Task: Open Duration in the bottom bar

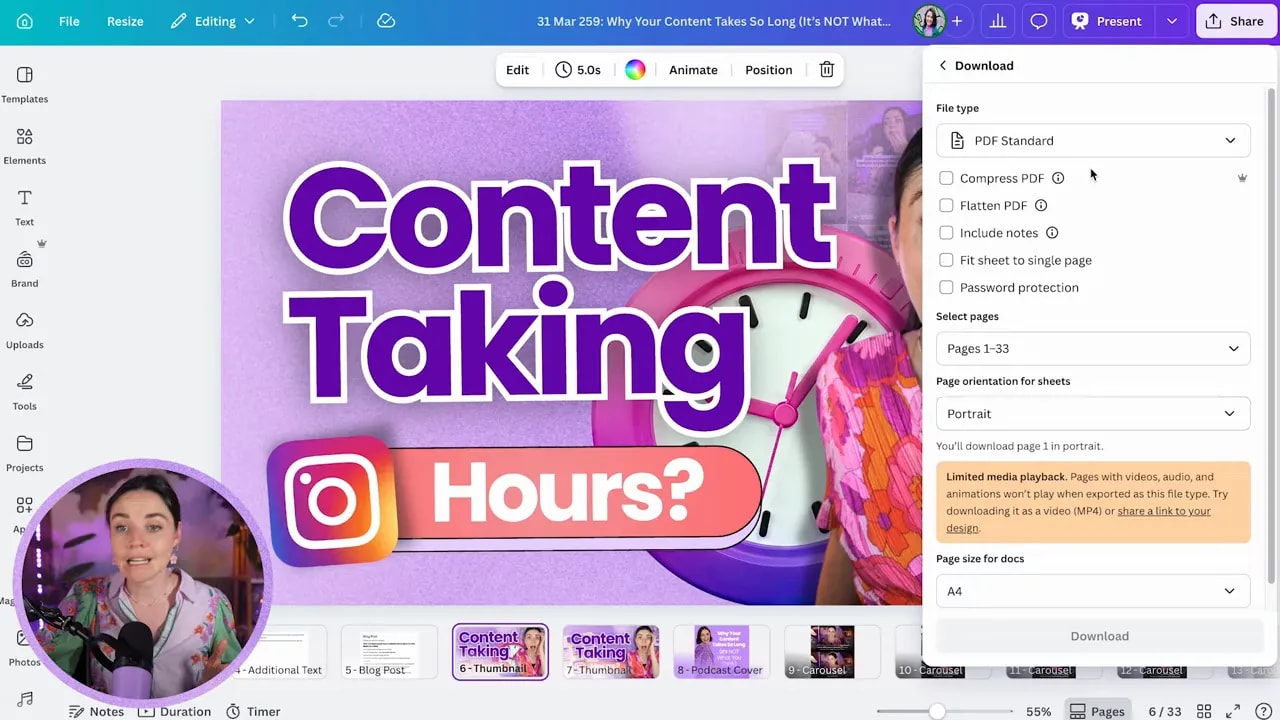Action: click(x=175, y=711)
